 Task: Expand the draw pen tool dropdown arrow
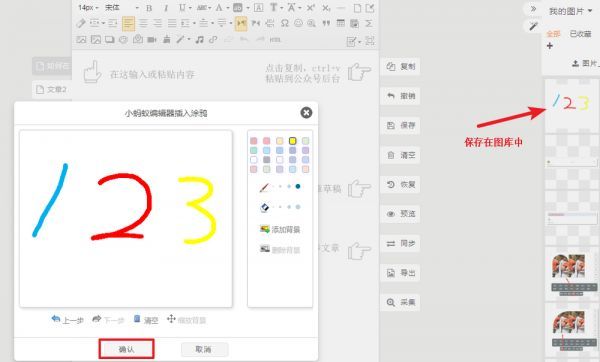click(189, 39)
